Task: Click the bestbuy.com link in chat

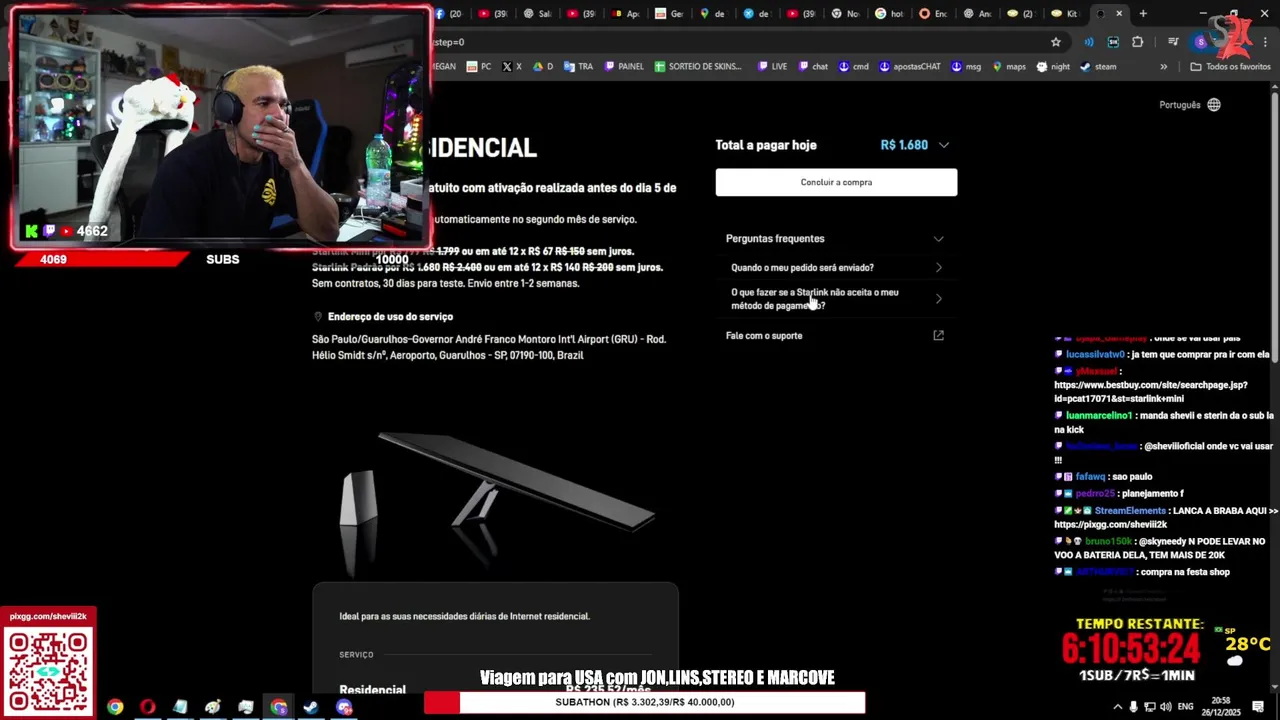Action: (x=1151, y=392)
